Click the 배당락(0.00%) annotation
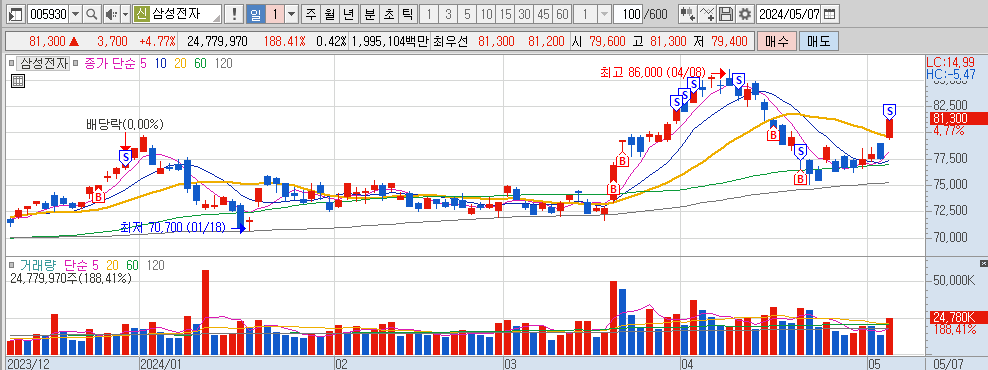Screen dimensions: 988x370 click(125, 124)
